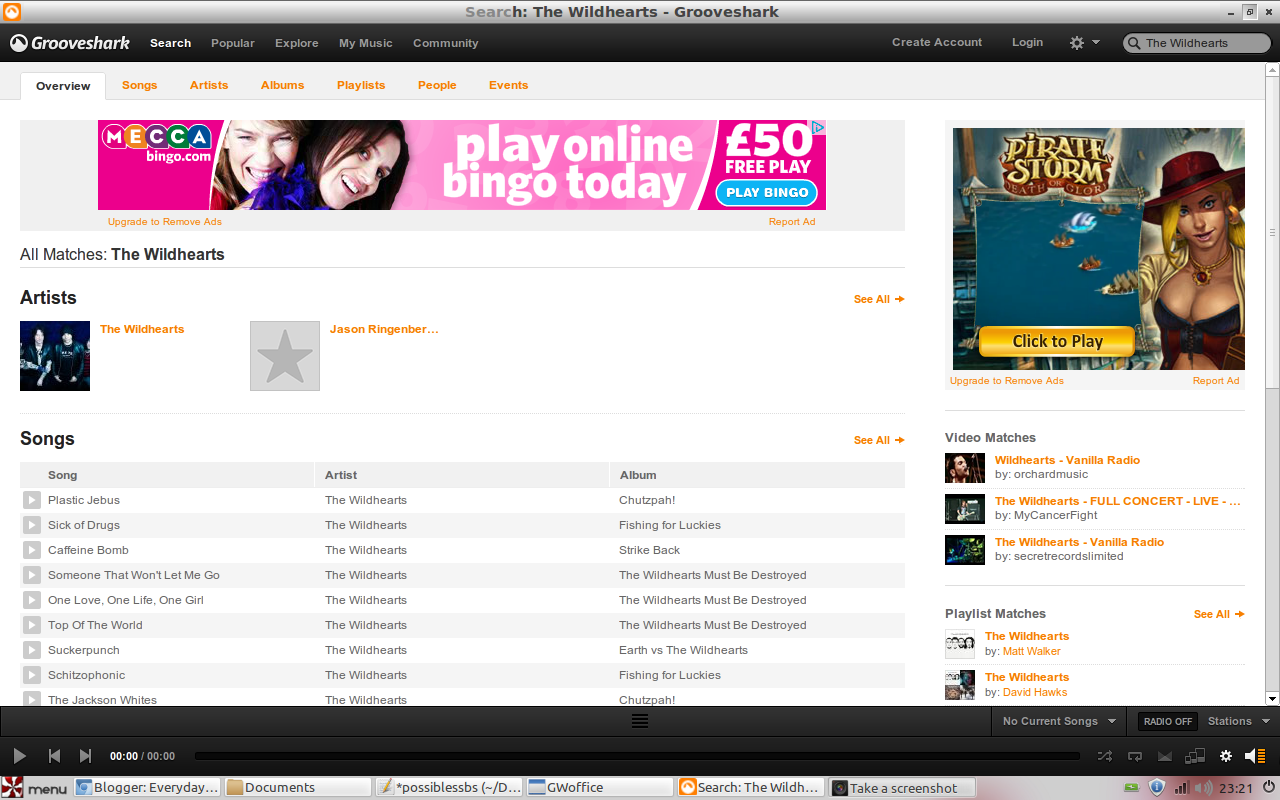Click See All next to Artists
1280x800 pixels.
879,299
